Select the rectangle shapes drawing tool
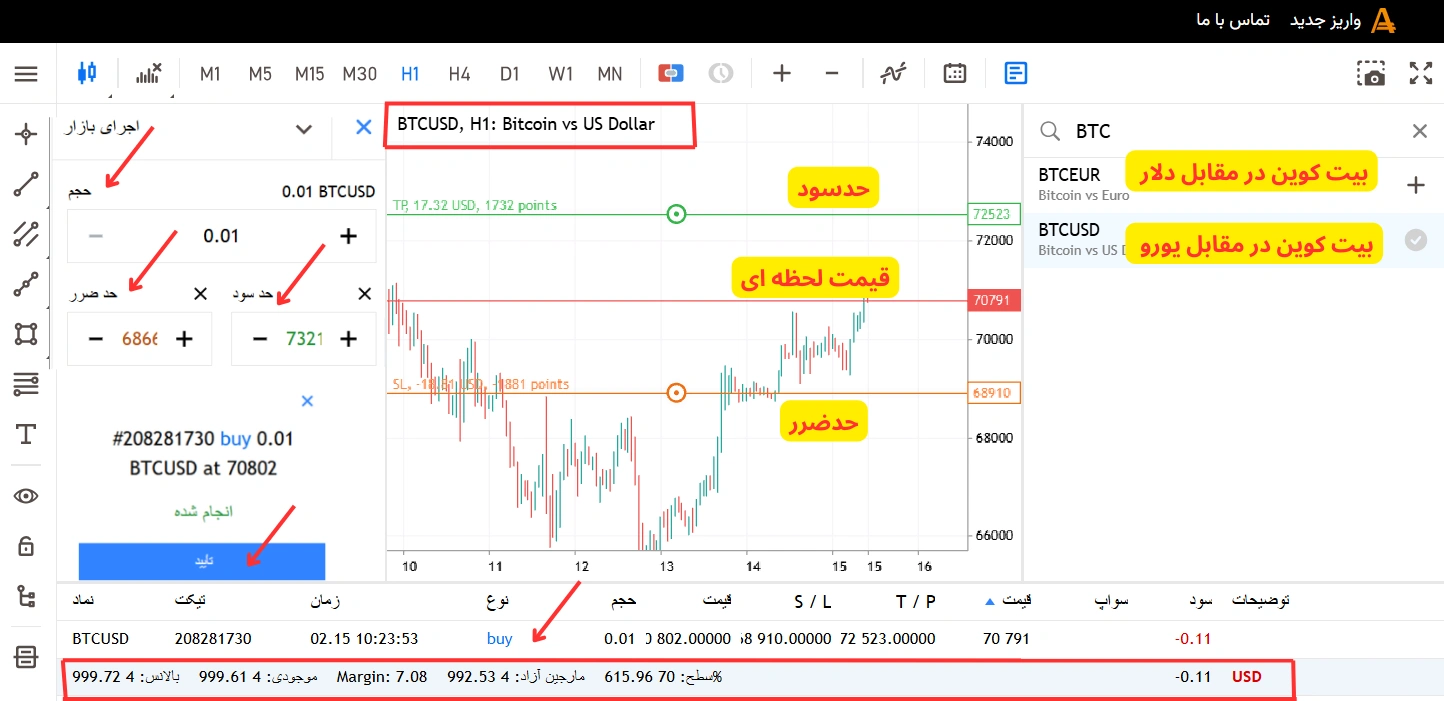 coord(26,334)
